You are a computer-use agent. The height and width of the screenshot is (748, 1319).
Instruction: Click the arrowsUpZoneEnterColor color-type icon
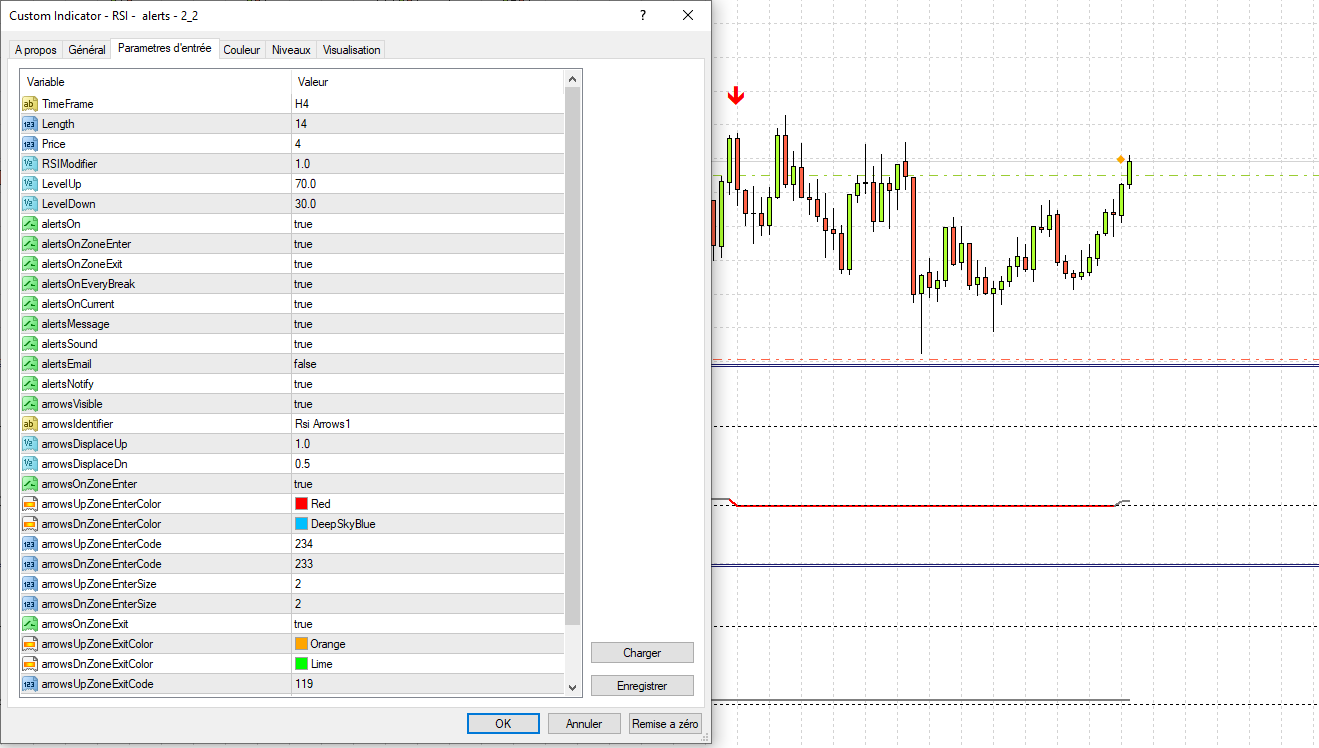pyautogui.click(x=29, y=504)
